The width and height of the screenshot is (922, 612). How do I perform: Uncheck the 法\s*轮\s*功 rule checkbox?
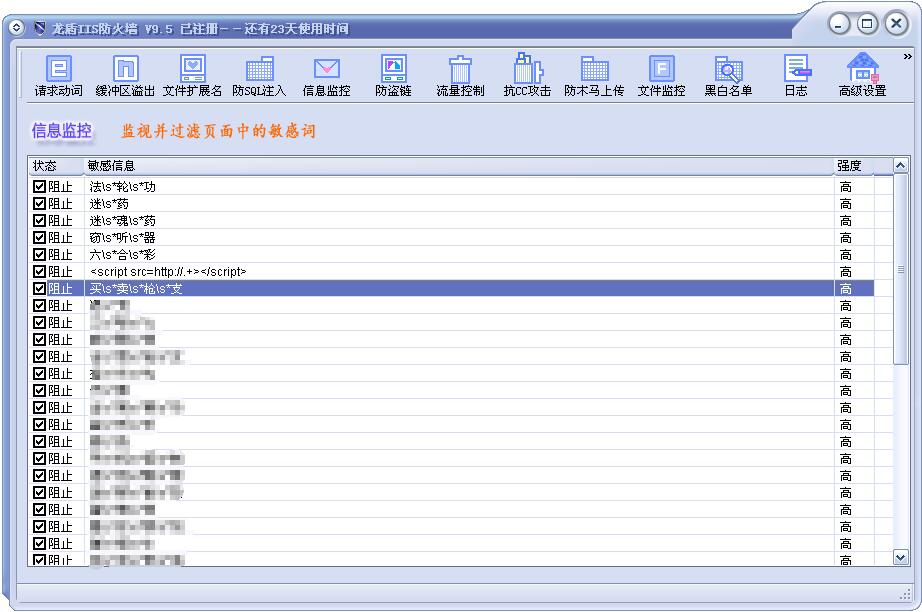tap(39, 186)
